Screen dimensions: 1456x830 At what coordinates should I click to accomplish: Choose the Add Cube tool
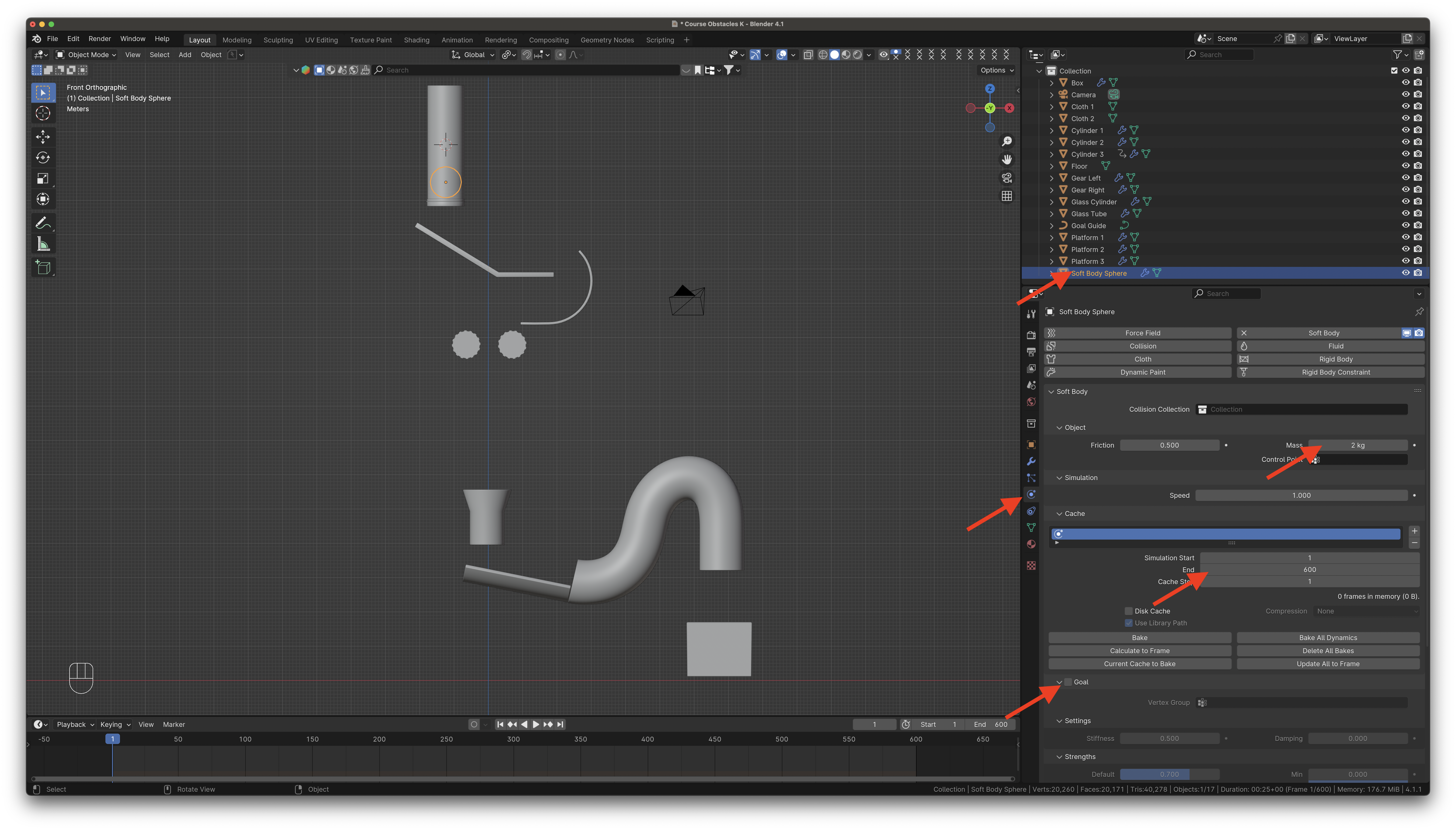pyautogui.click(x=43, y=267)
